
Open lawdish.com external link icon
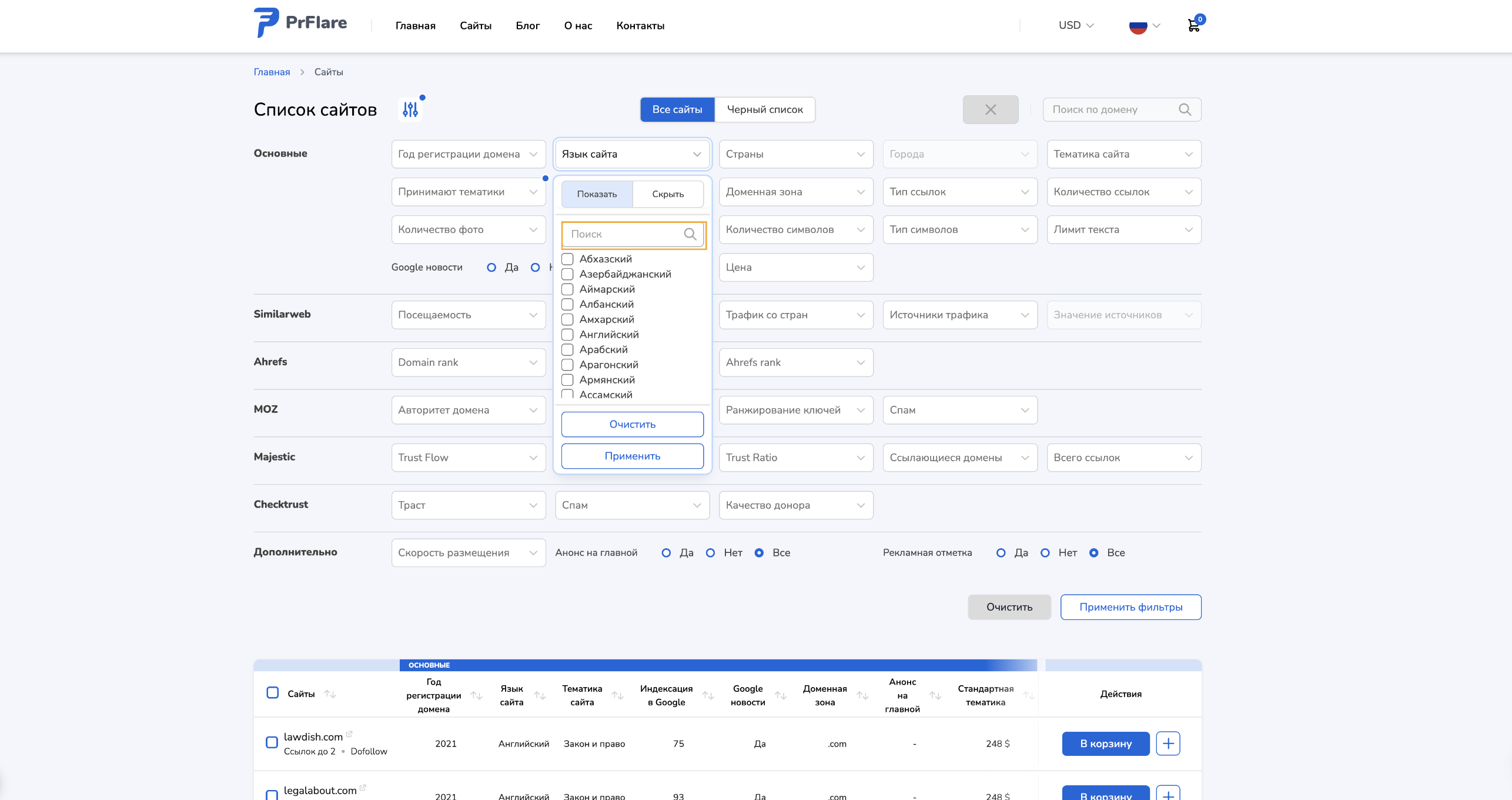(349, 734)
